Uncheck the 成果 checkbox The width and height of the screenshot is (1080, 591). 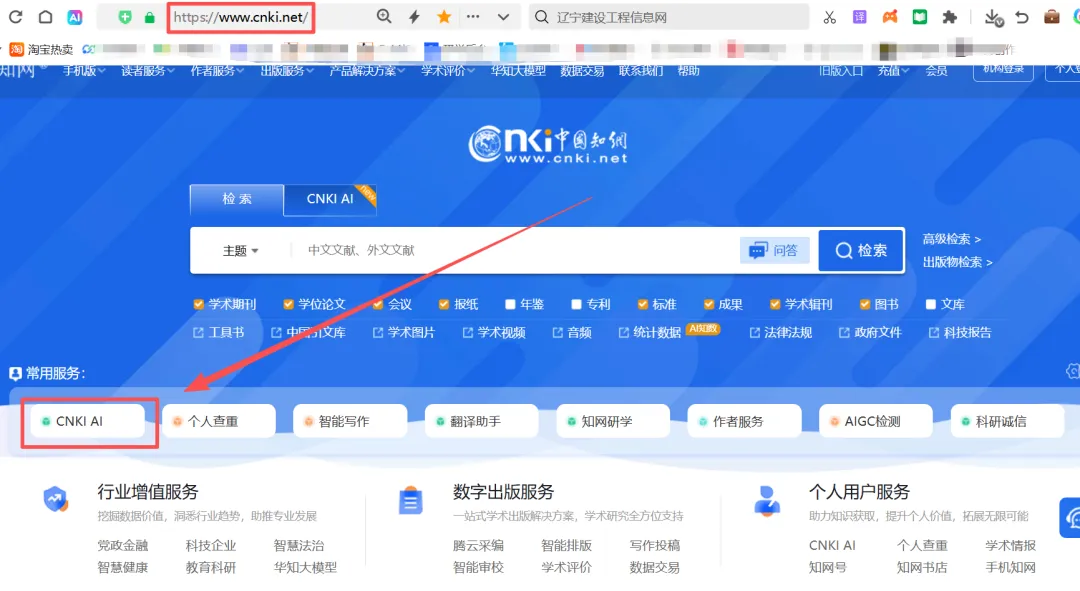709,304
